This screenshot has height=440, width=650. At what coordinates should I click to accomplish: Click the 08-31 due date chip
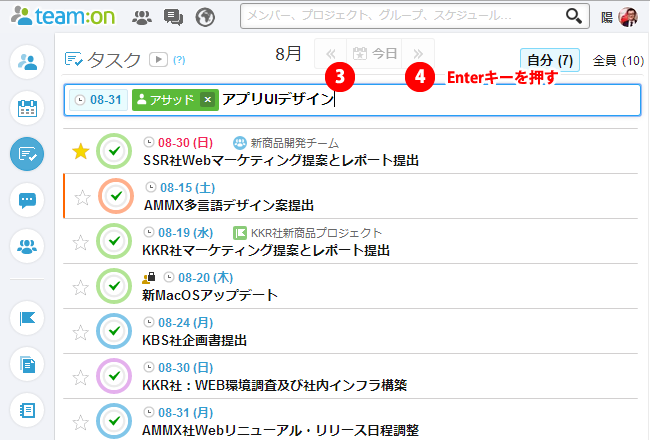click(x=99, y=100)
